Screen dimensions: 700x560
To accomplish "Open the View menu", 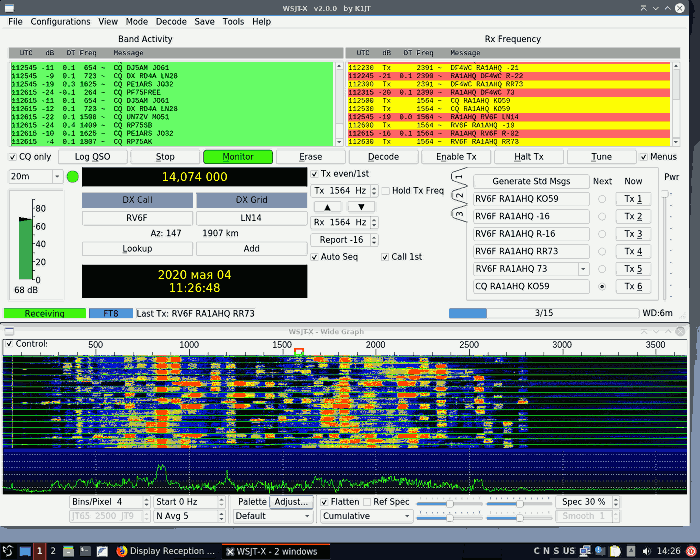I will pos(108,21).
